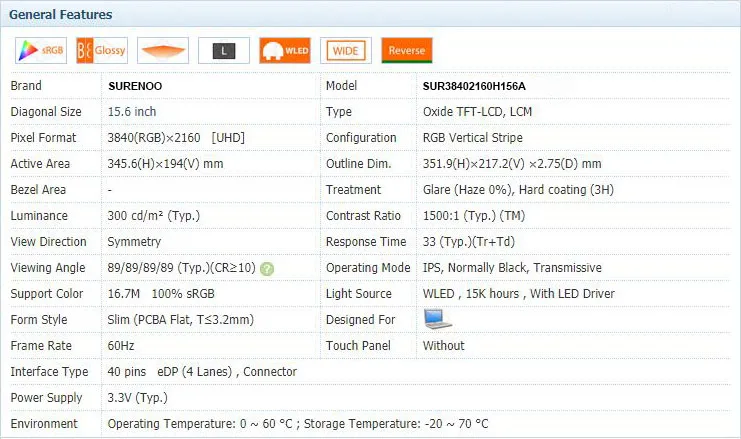
Task: Click the 'Oxide TFT-LCD, LCM' type value
Action: coord(477,112)
